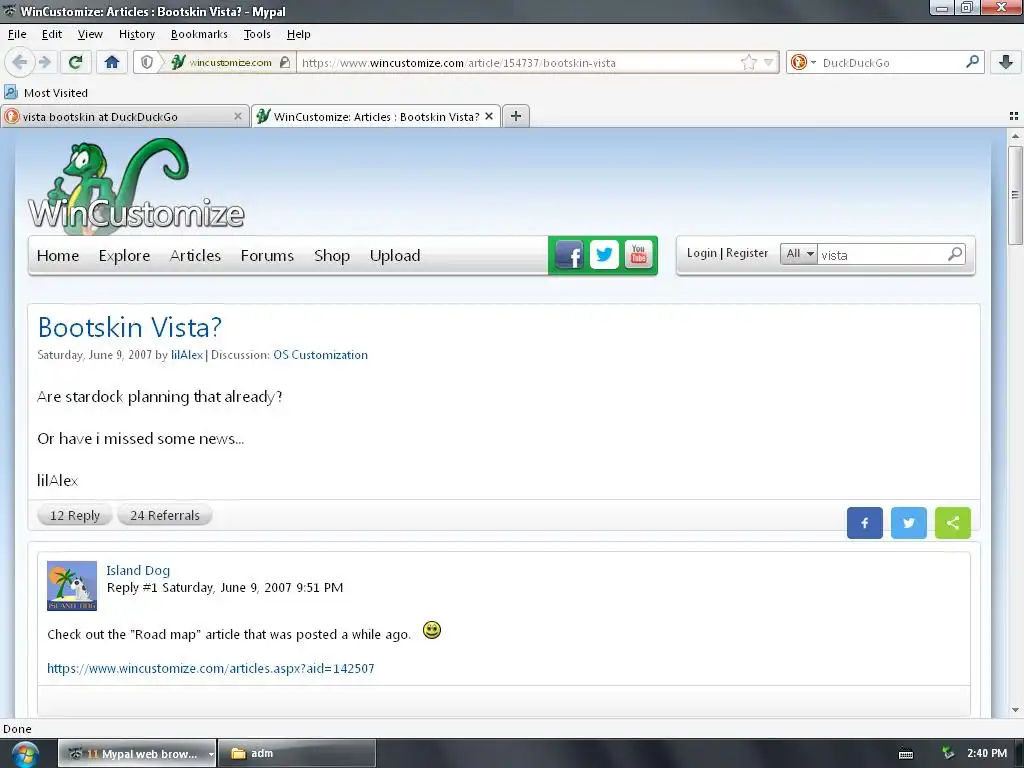Visit WinCustomize YouTube icon in navbar
Screen dimensions: 1024x768
638,255
